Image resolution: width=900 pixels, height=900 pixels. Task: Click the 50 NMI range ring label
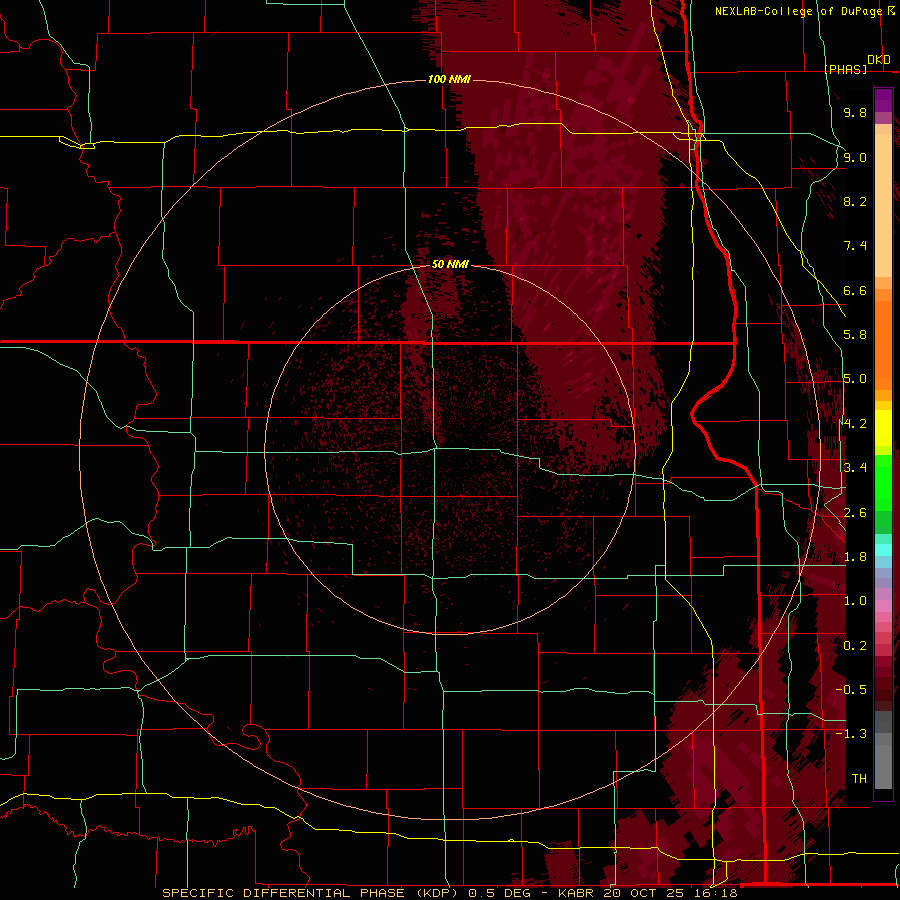coord(450,264)
